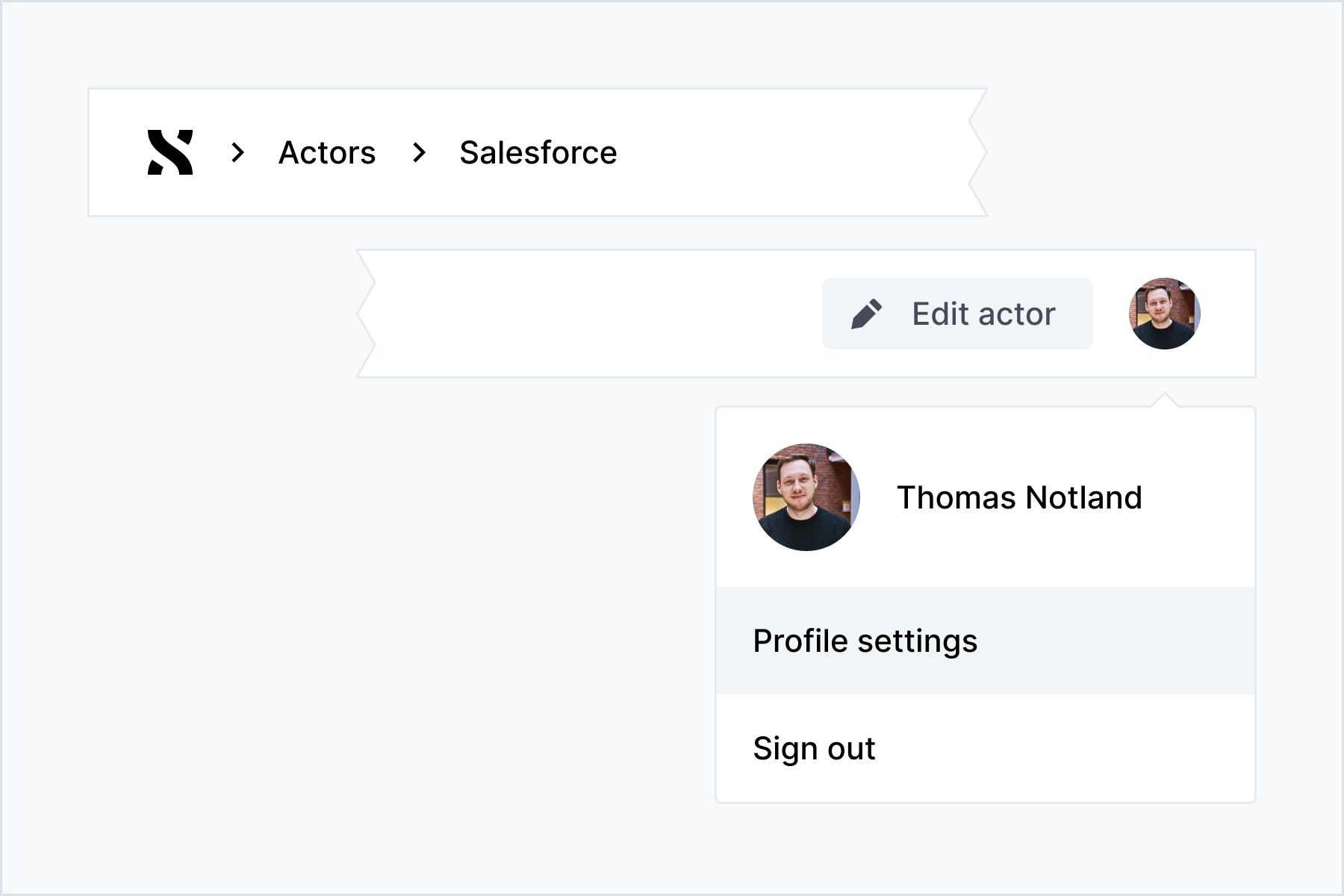The height and width of the screenshot is (896, 1344).
Task: Open Profile settings from user menu
Action: tap(865, 641)
